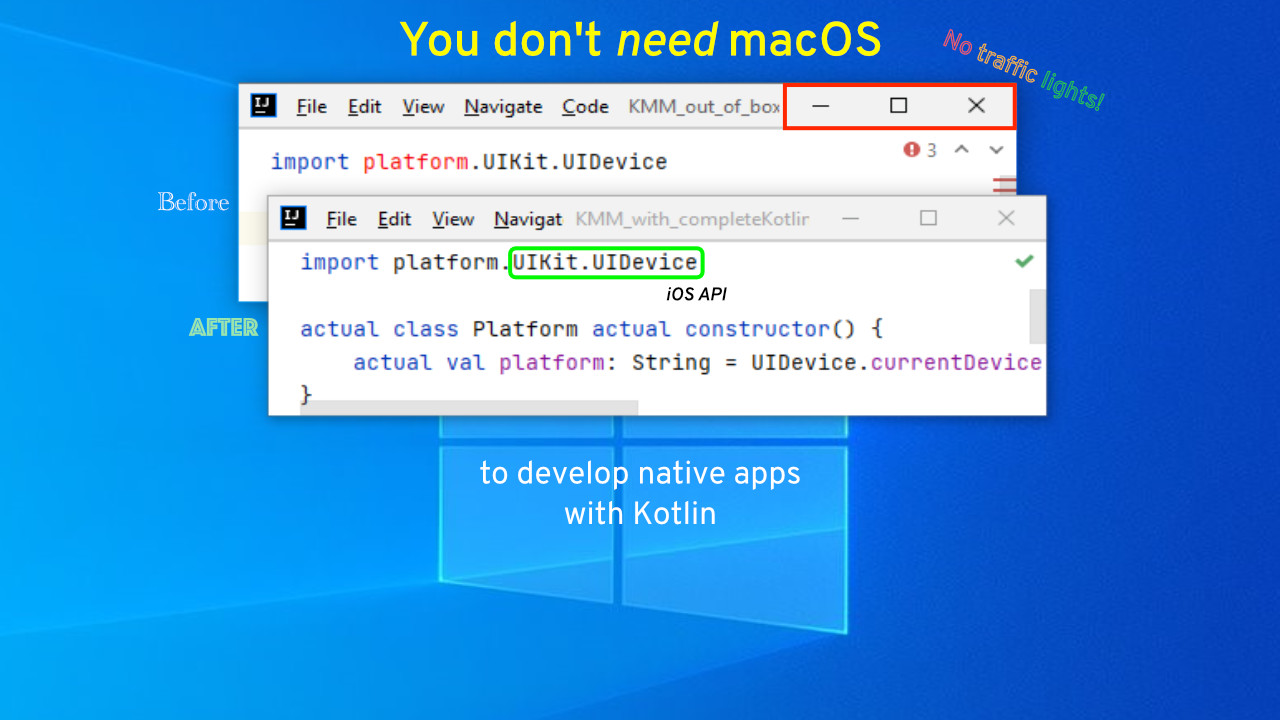Click 'constructor' keyword in front editor
The width and height of the screenshot is (1280, 720).
click(x=757, y=329)
